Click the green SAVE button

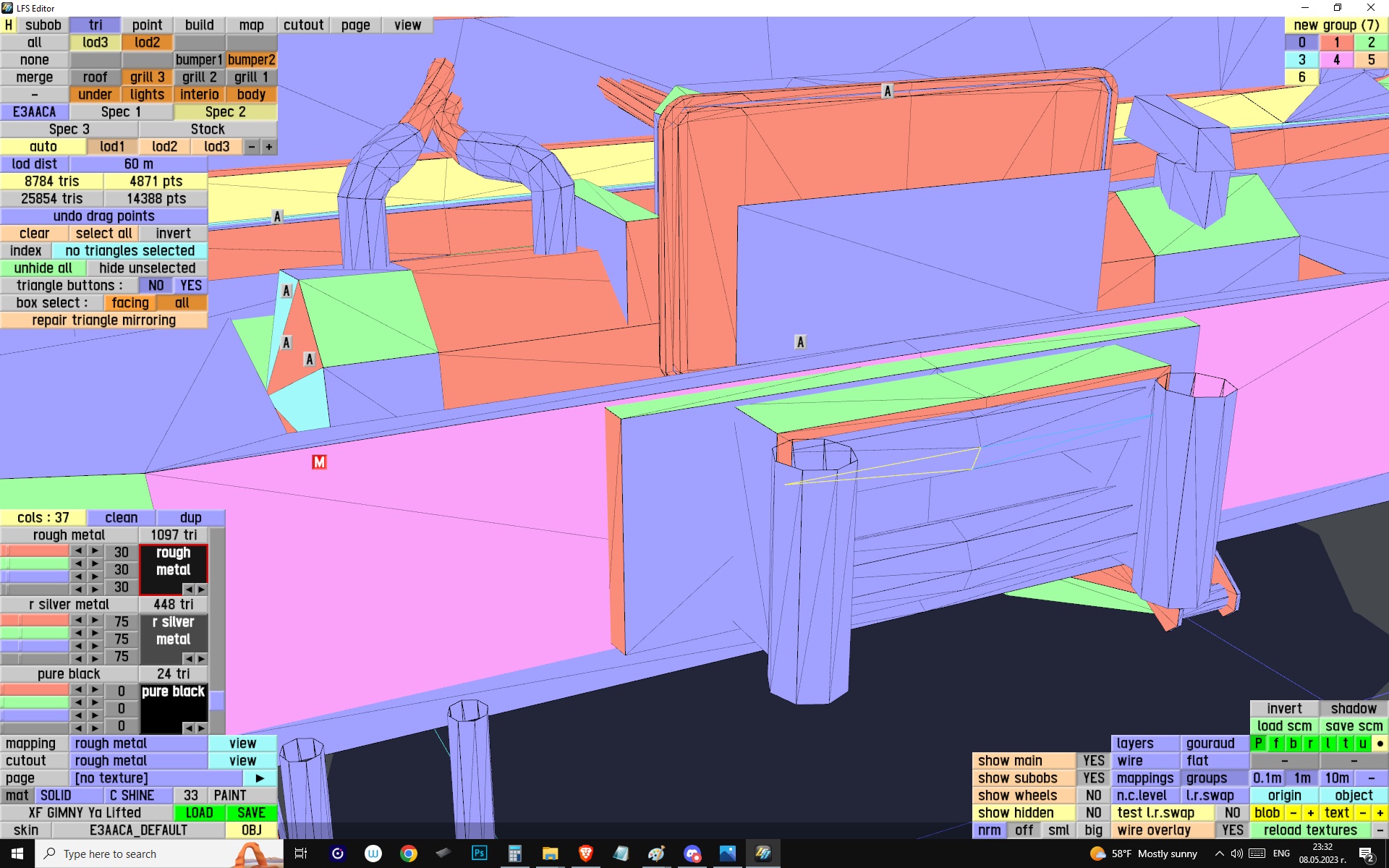pyautogui.click(x=251, y=813)
